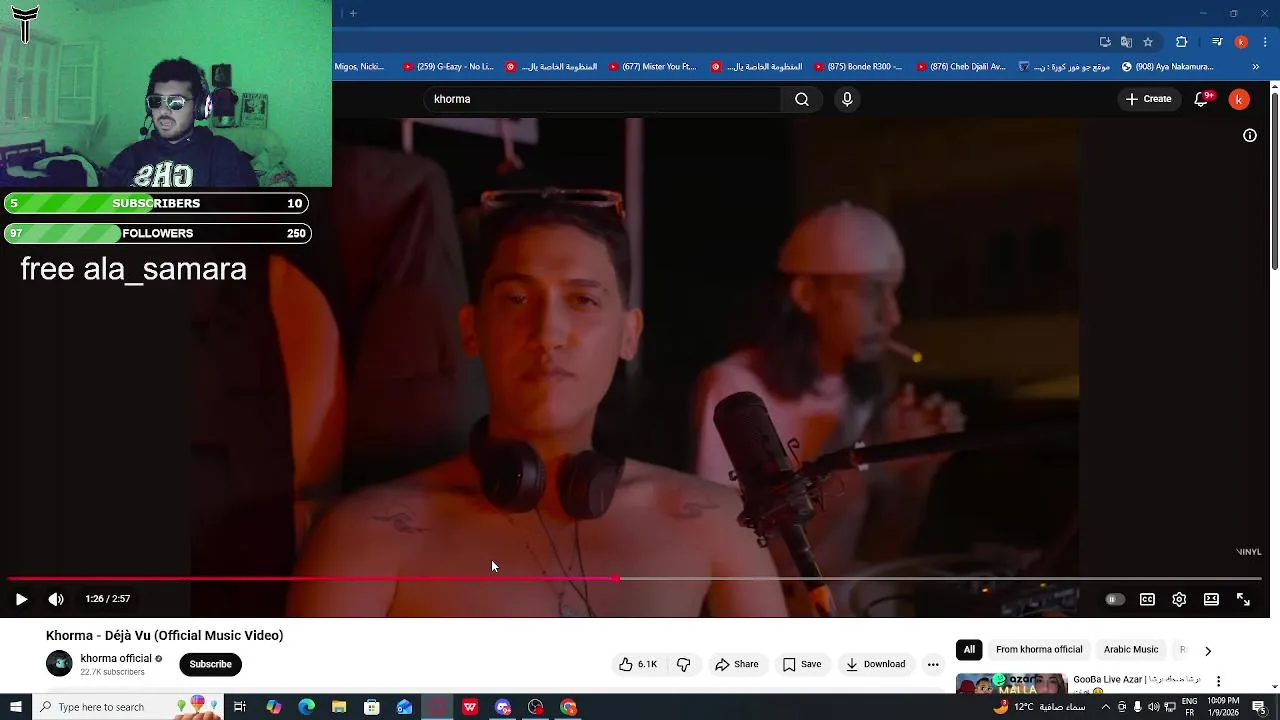Open the taskbar clock and calendar
The image size is (1280, 720).
[1224, 707]
